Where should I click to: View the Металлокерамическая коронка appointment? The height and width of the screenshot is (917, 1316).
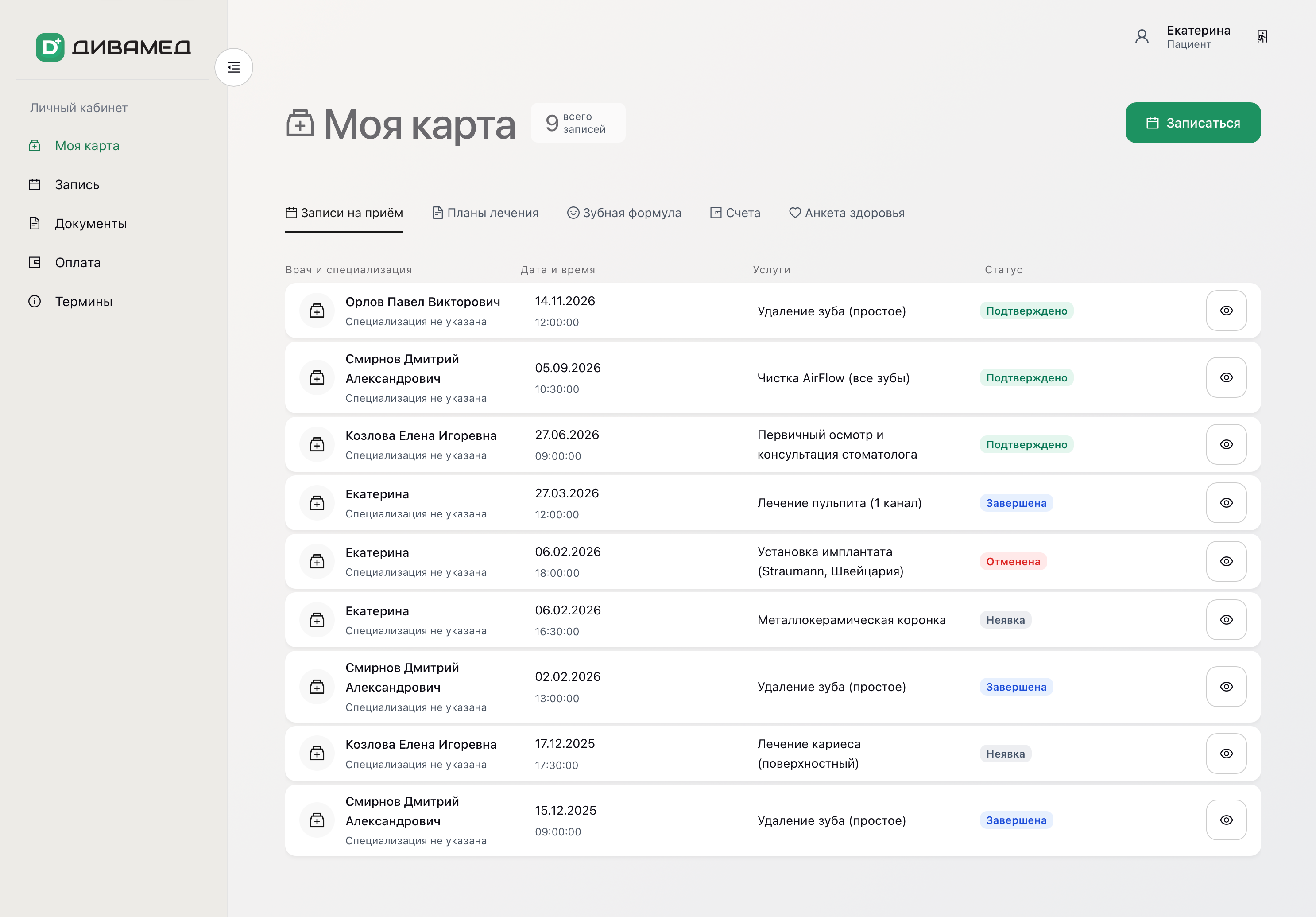coord(1226,620)
